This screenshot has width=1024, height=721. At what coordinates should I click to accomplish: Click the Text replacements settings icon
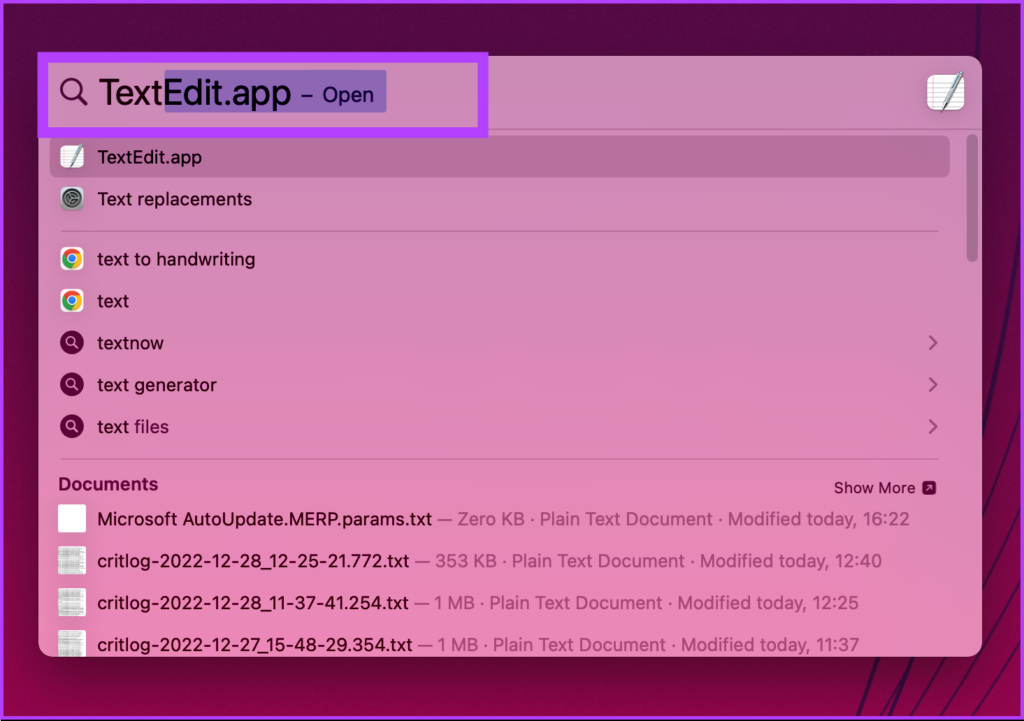72,199
